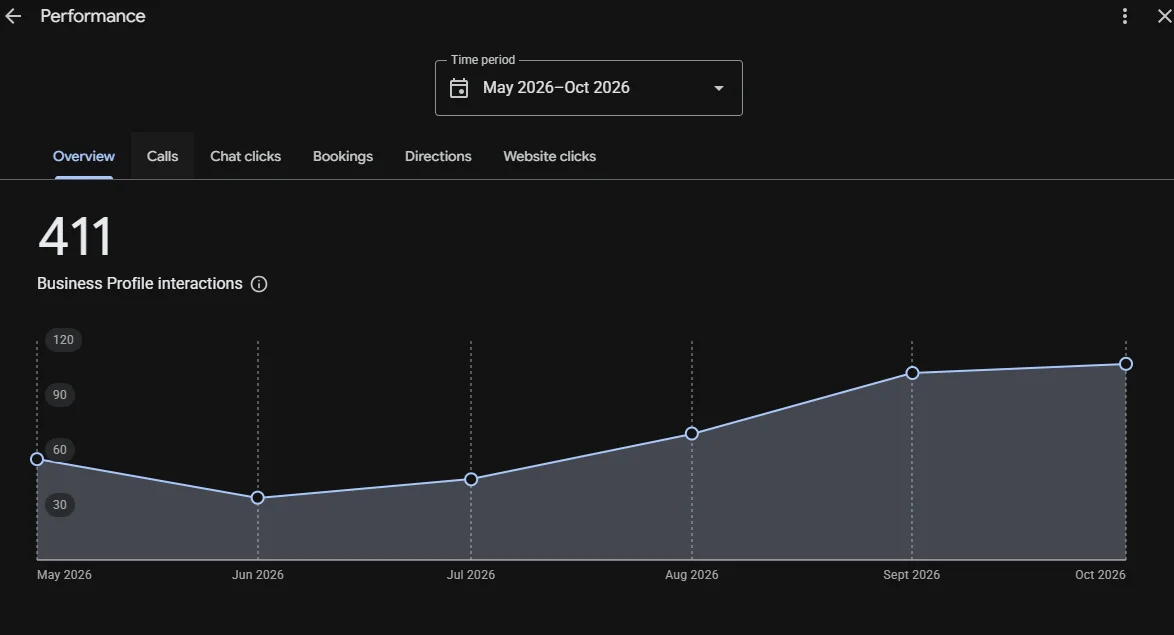This screenshot has width=1174, height=635.
Task: Open the Chat clicks tab
Action: (246, 156)
